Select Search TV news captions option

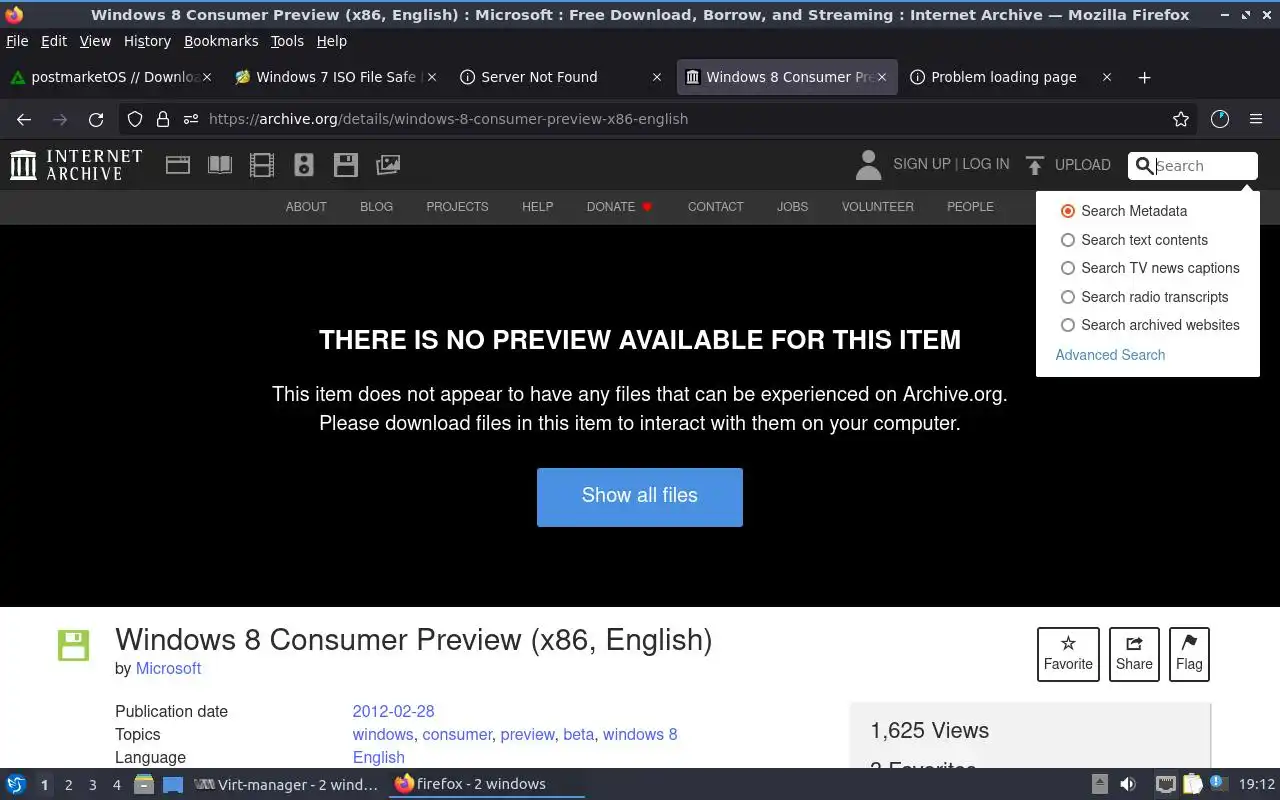click(x=1068, y=268)
